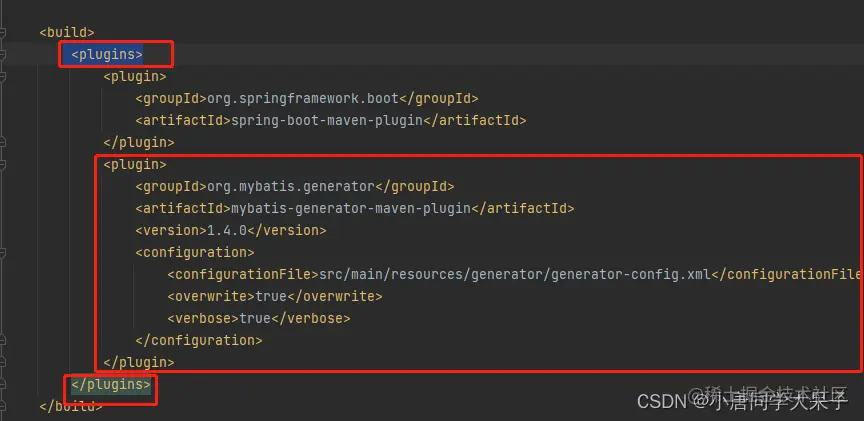Click the </groupId> tag after org.mybatis.generator
The height and width of the screenshot is (421, 864).
tap(415, 187)
